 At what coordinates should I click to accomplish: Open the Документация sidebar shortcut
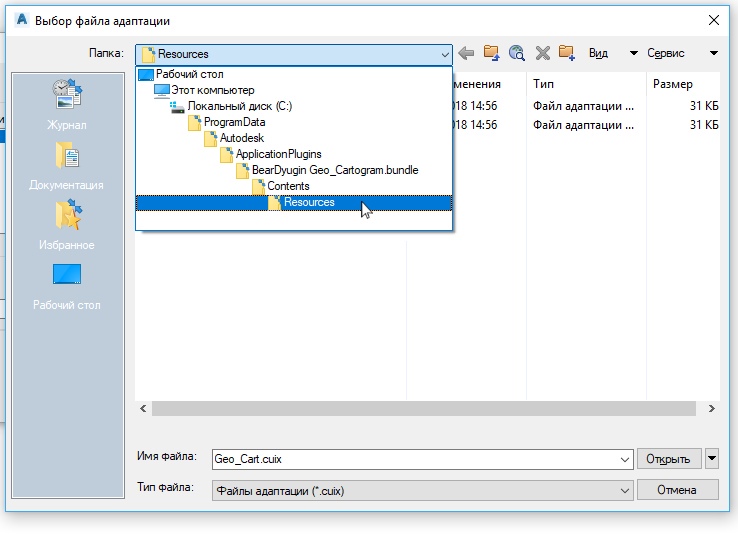tap(66, 166)
